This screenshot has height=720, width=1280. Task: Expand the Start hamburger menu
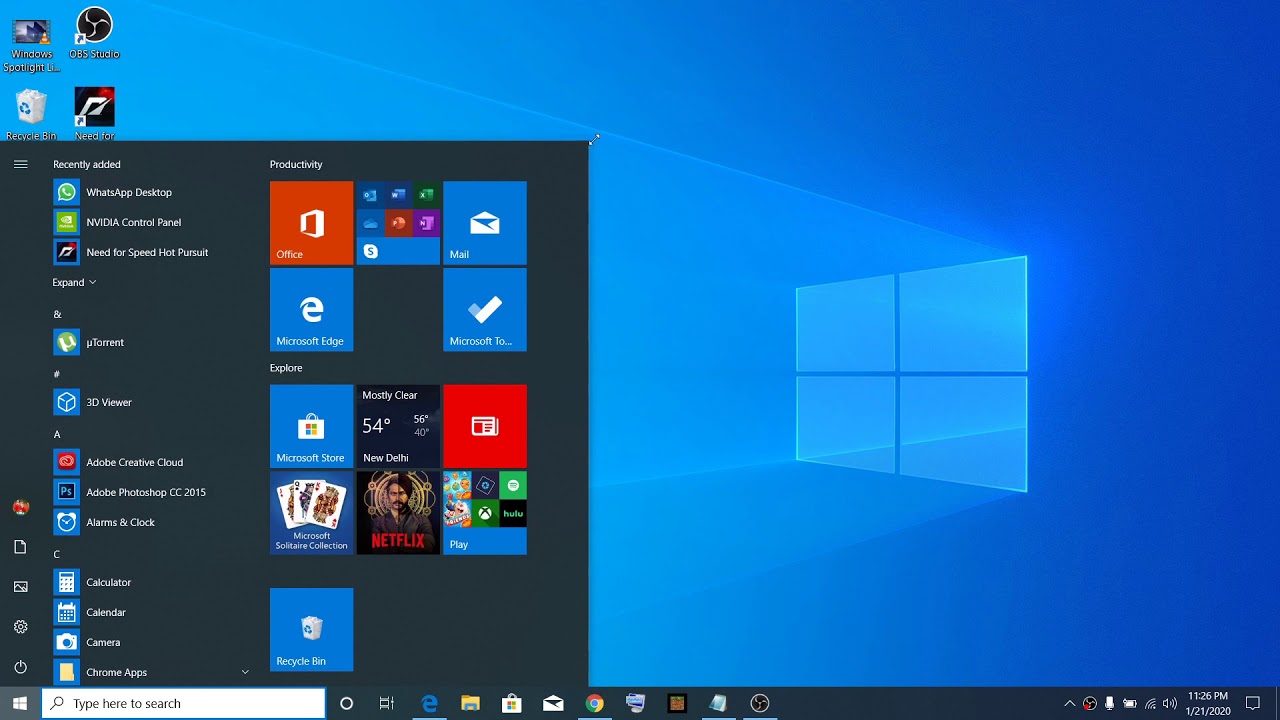20,164
